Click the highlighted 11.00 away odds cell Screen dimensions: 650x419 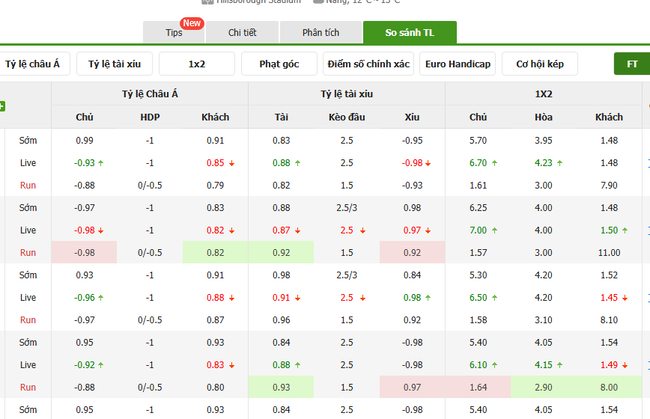[609, 253]
